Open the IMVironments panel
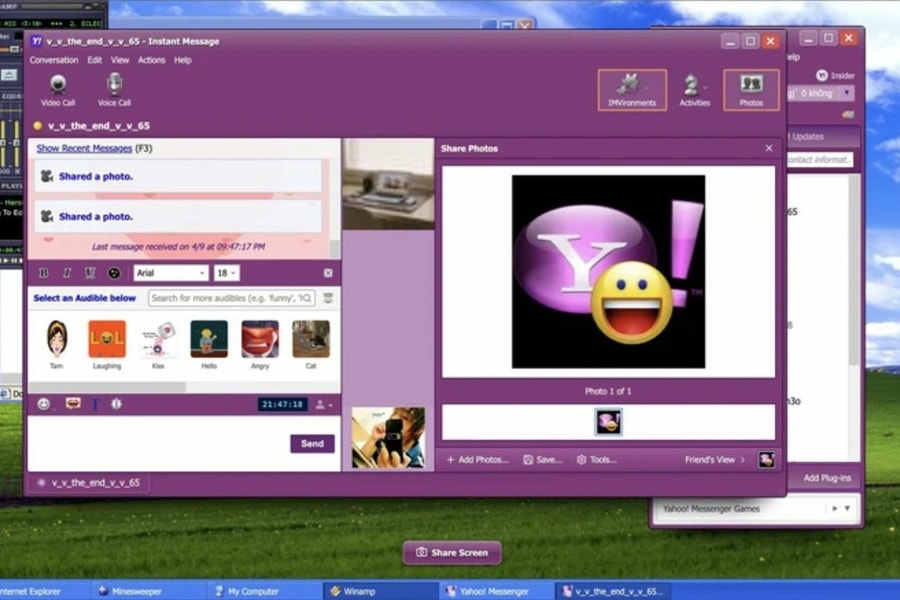900x600 pixels. tap(631, 89)
